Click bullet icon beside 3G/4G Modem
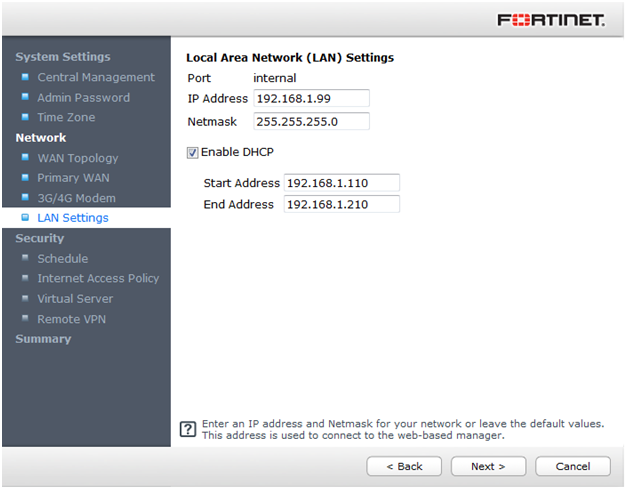 [x=25, y=197]
